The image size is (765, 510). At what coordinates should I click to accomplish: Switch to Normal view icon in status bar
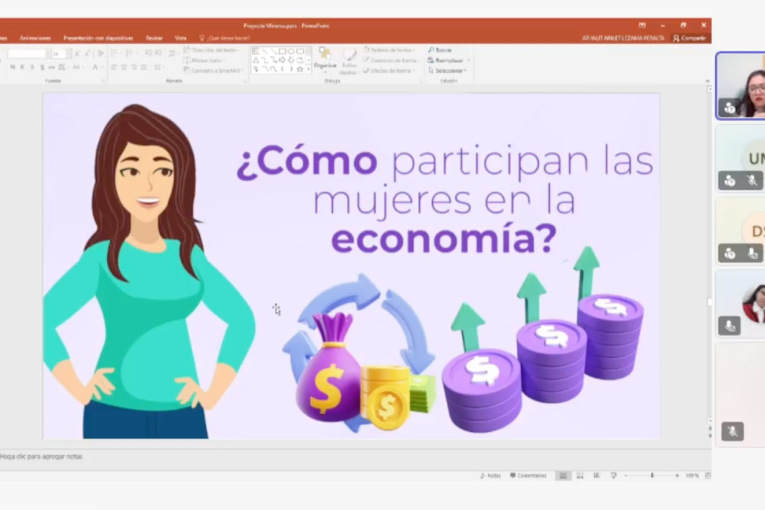[565, 476]
